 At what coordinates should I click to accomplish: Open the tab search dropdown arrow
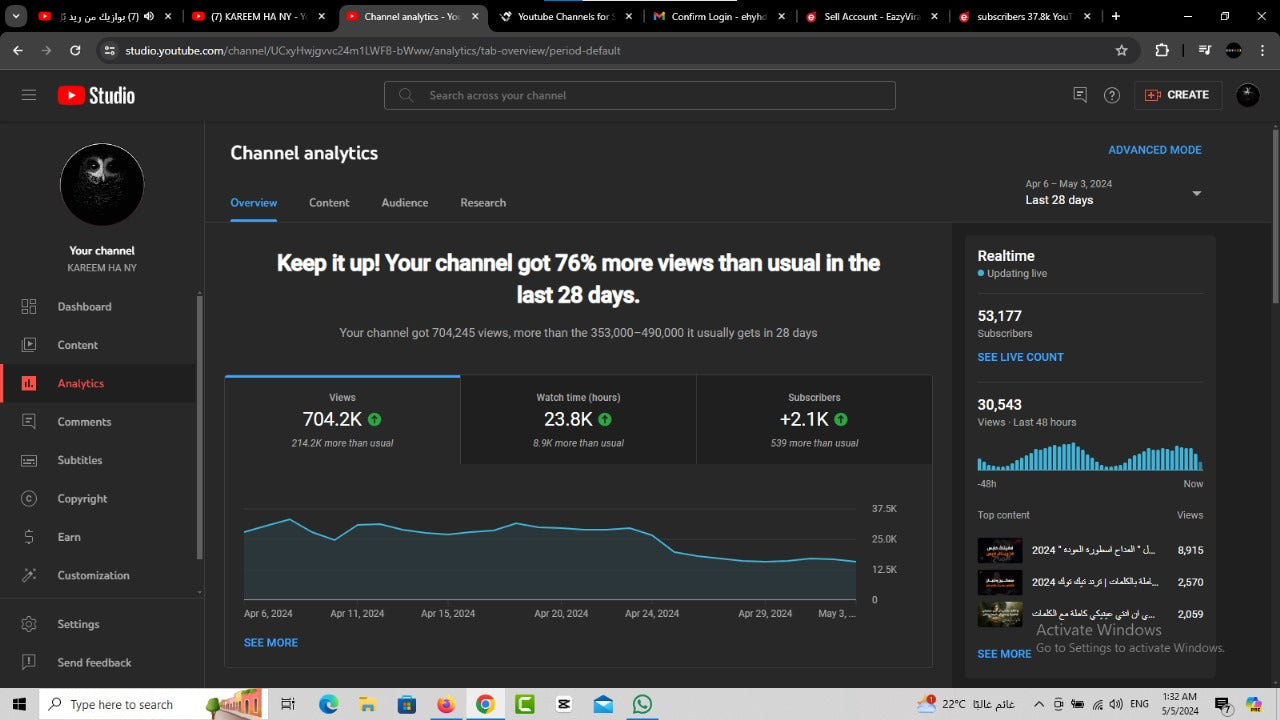tap(17, 16)
